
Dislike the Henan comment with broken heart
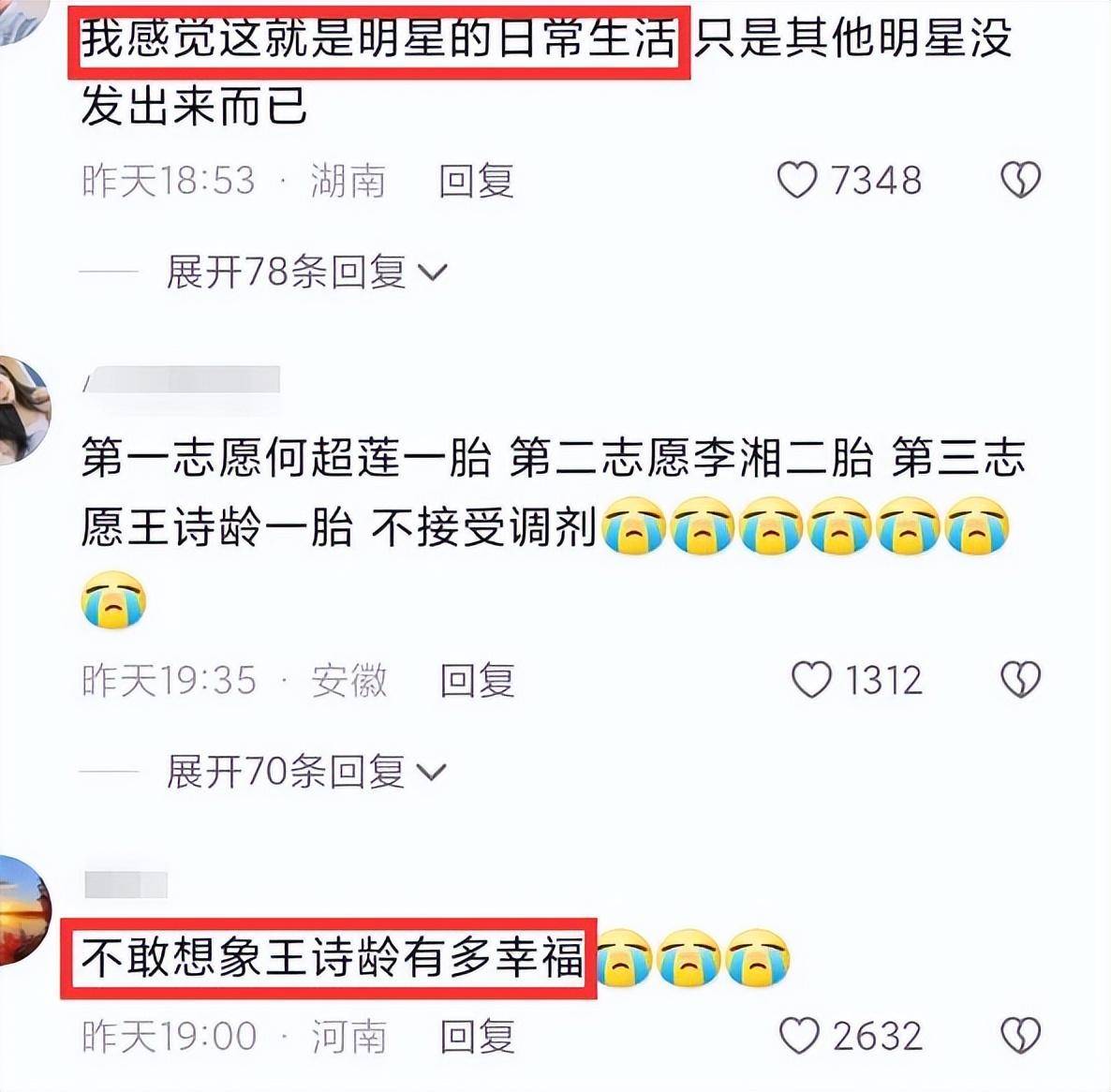click(1020, 1036)
